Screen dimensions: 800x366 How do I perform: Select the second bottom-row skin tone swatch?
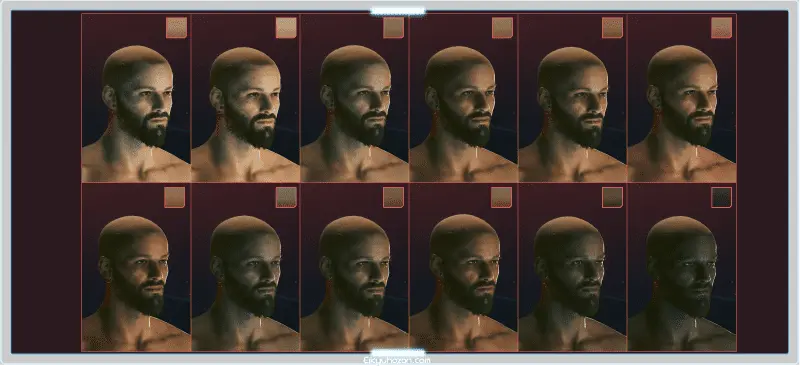point(286,198)
